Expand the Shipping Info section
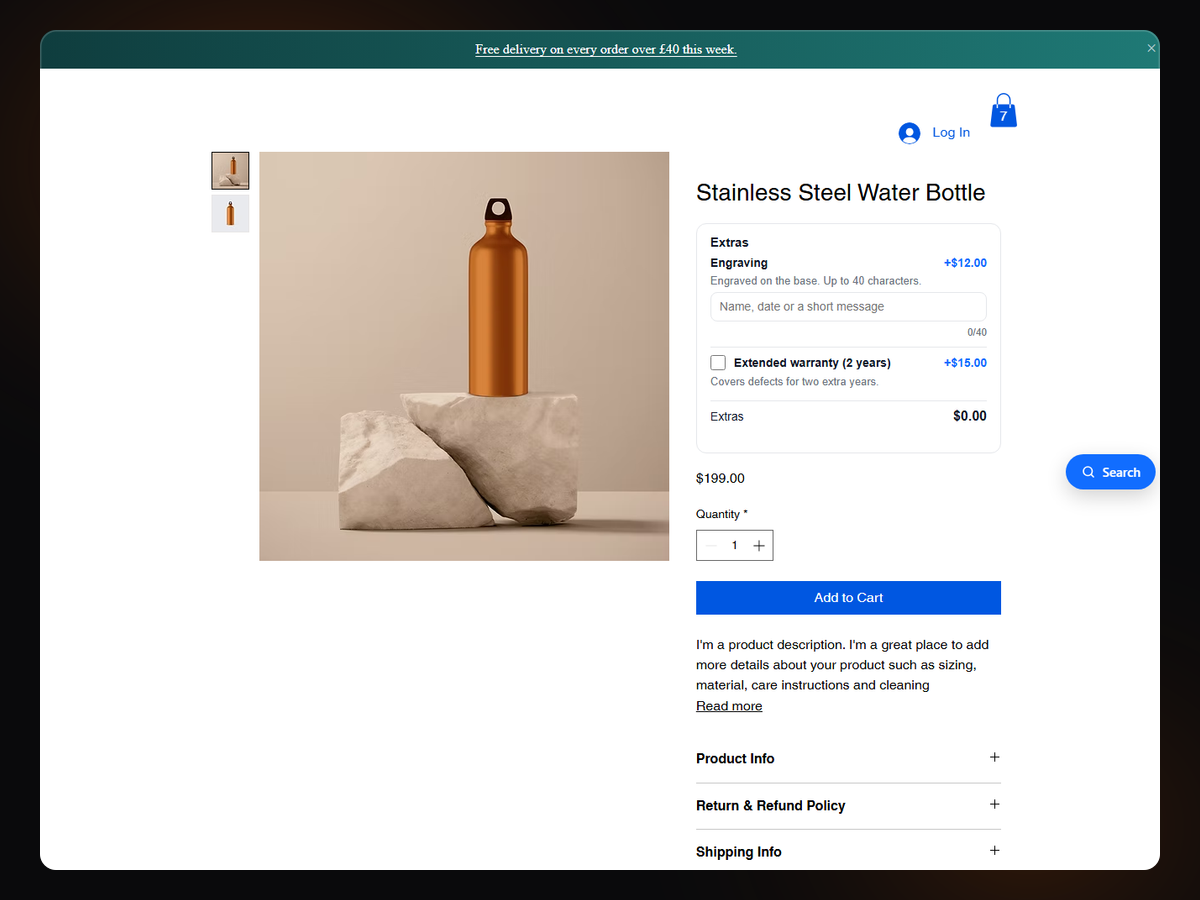This screenshot has width=1200, height=900. point(848,851)
